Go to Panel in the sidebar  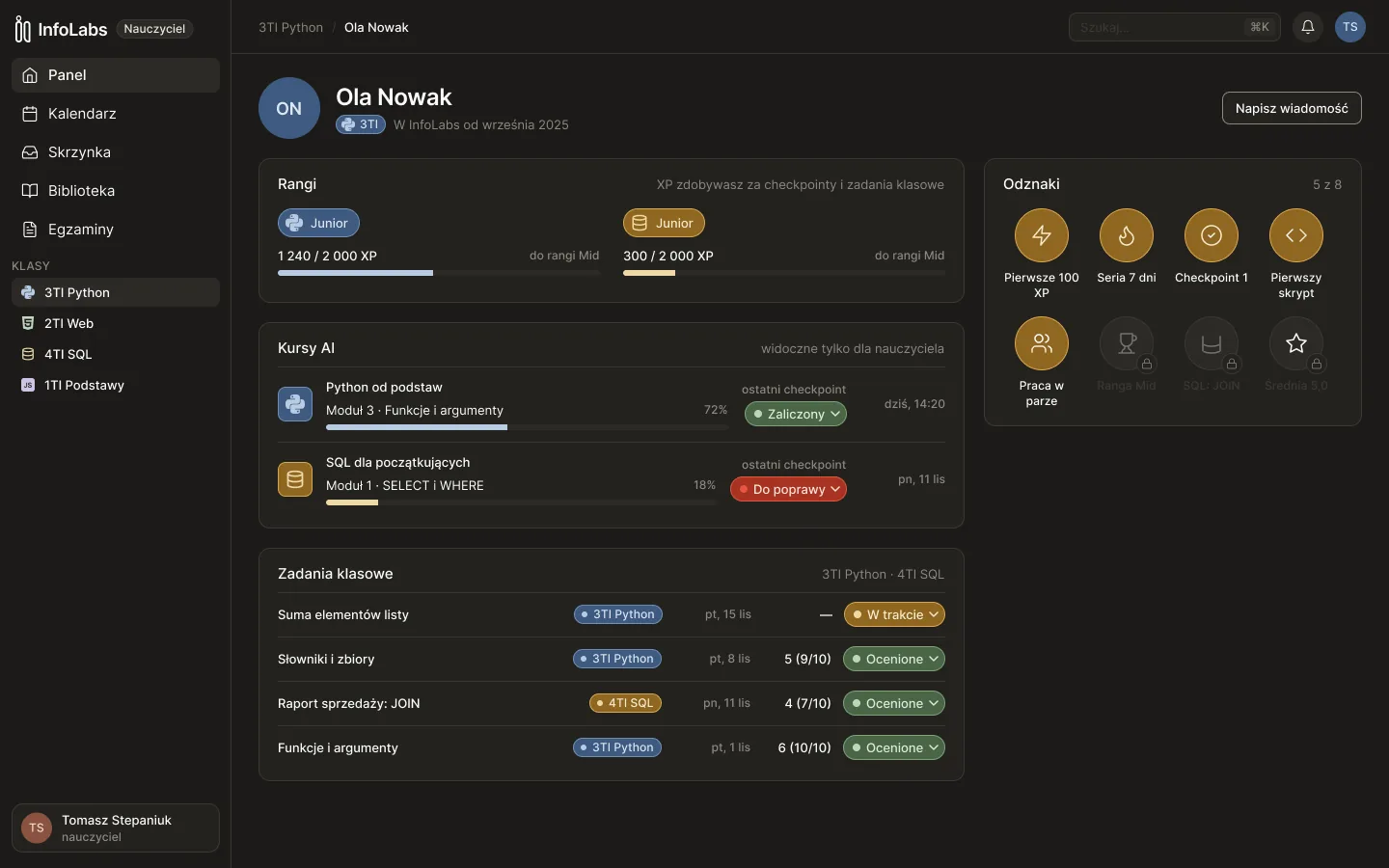(116, 75)
